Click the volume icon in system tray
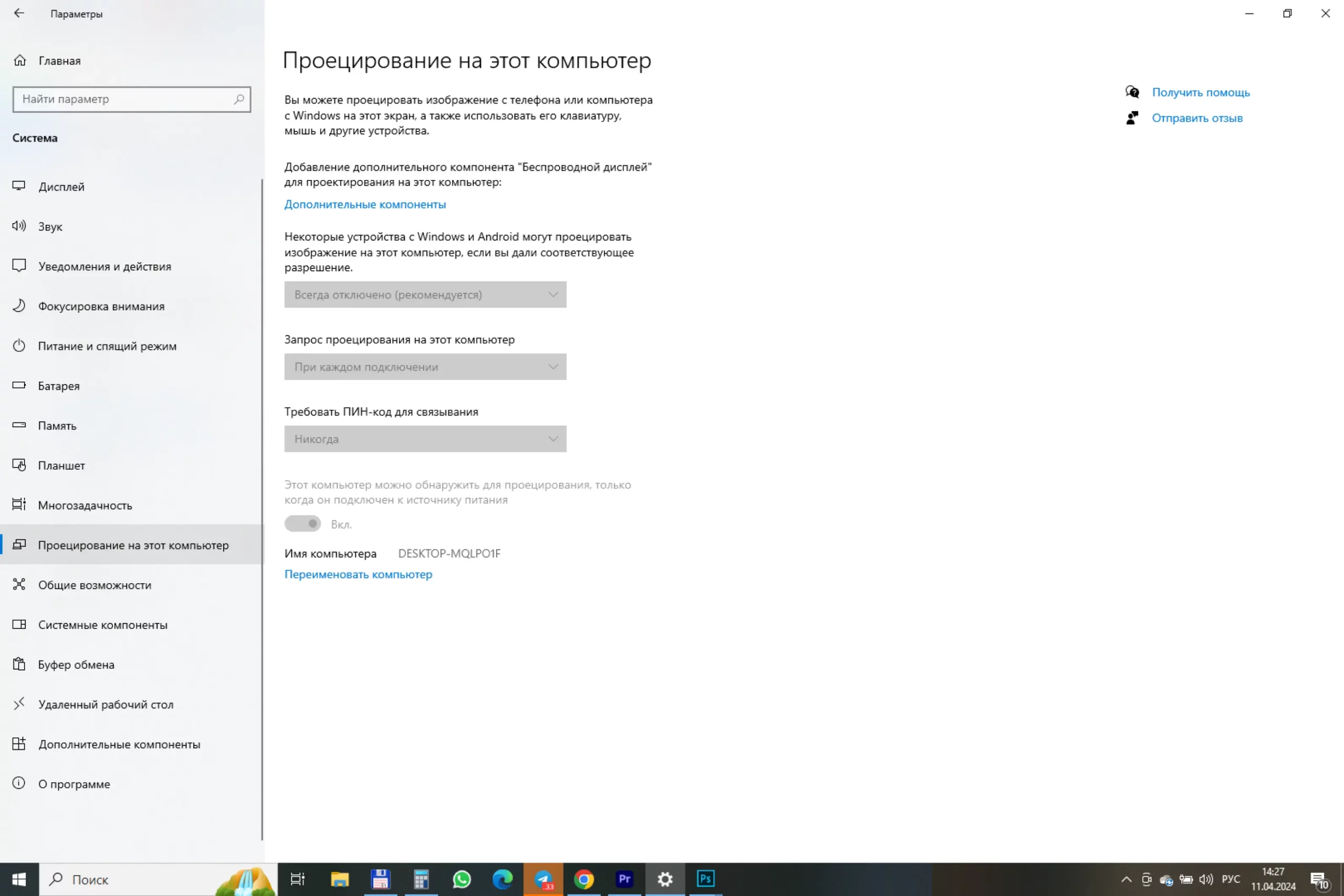Screen dimensions: 1344x896 pyautogui.click(x=1206, y=879)
